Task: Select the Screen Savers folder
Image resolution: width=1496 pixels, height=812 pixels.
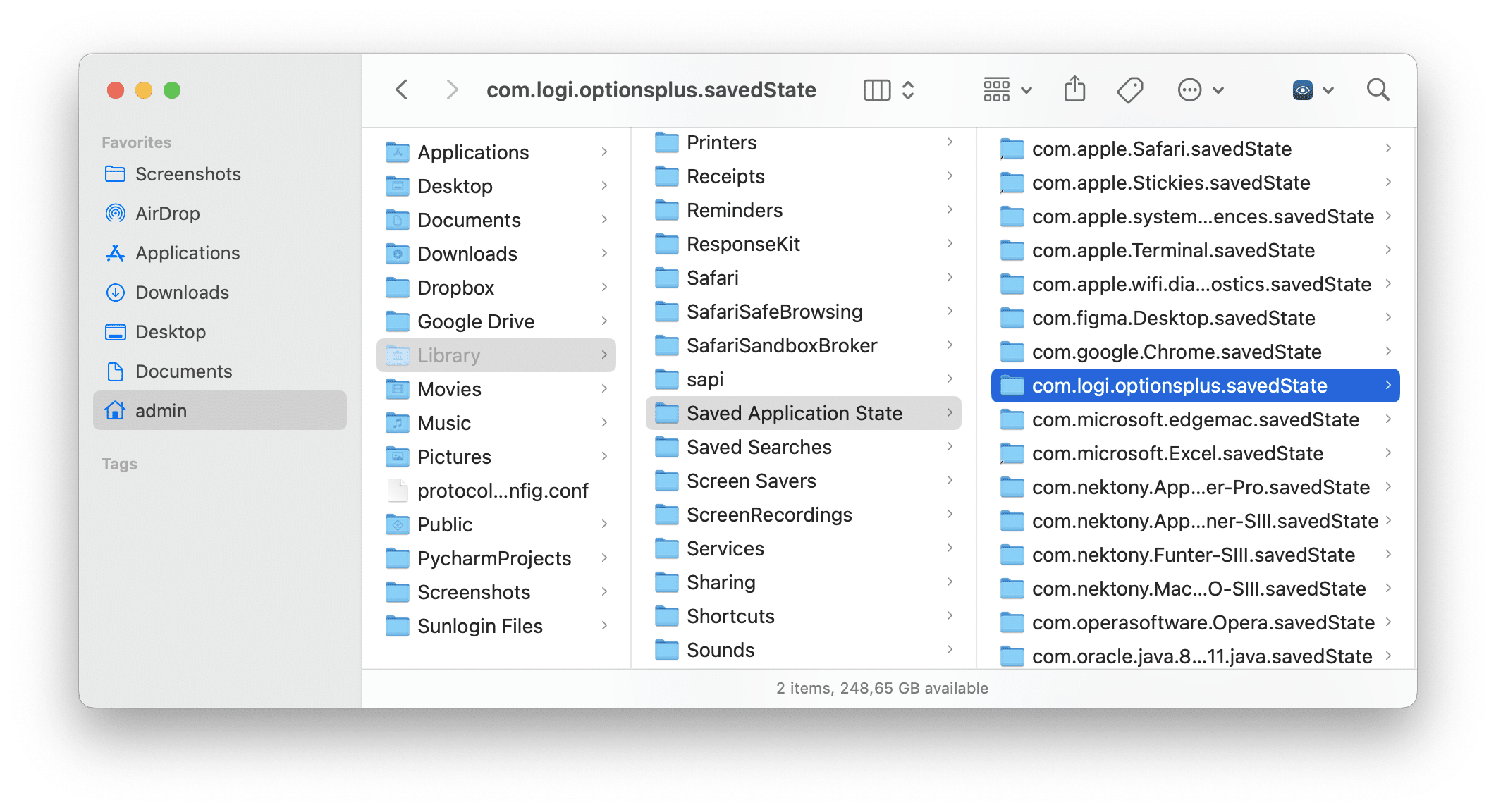Action: coord(804,481)
